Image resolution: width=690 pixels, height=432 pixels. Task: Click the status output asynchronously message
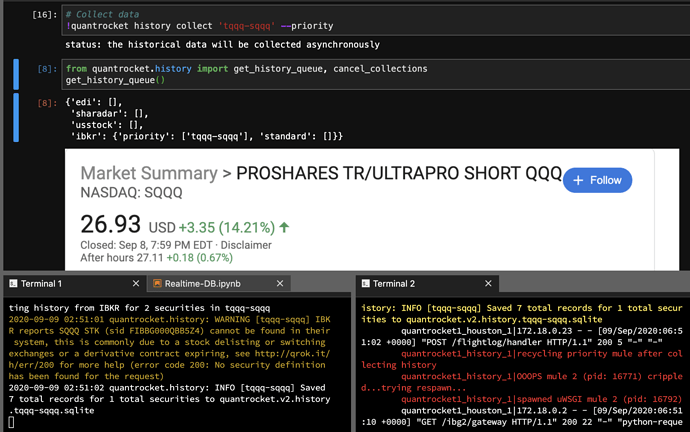click(x=222, y=44)
